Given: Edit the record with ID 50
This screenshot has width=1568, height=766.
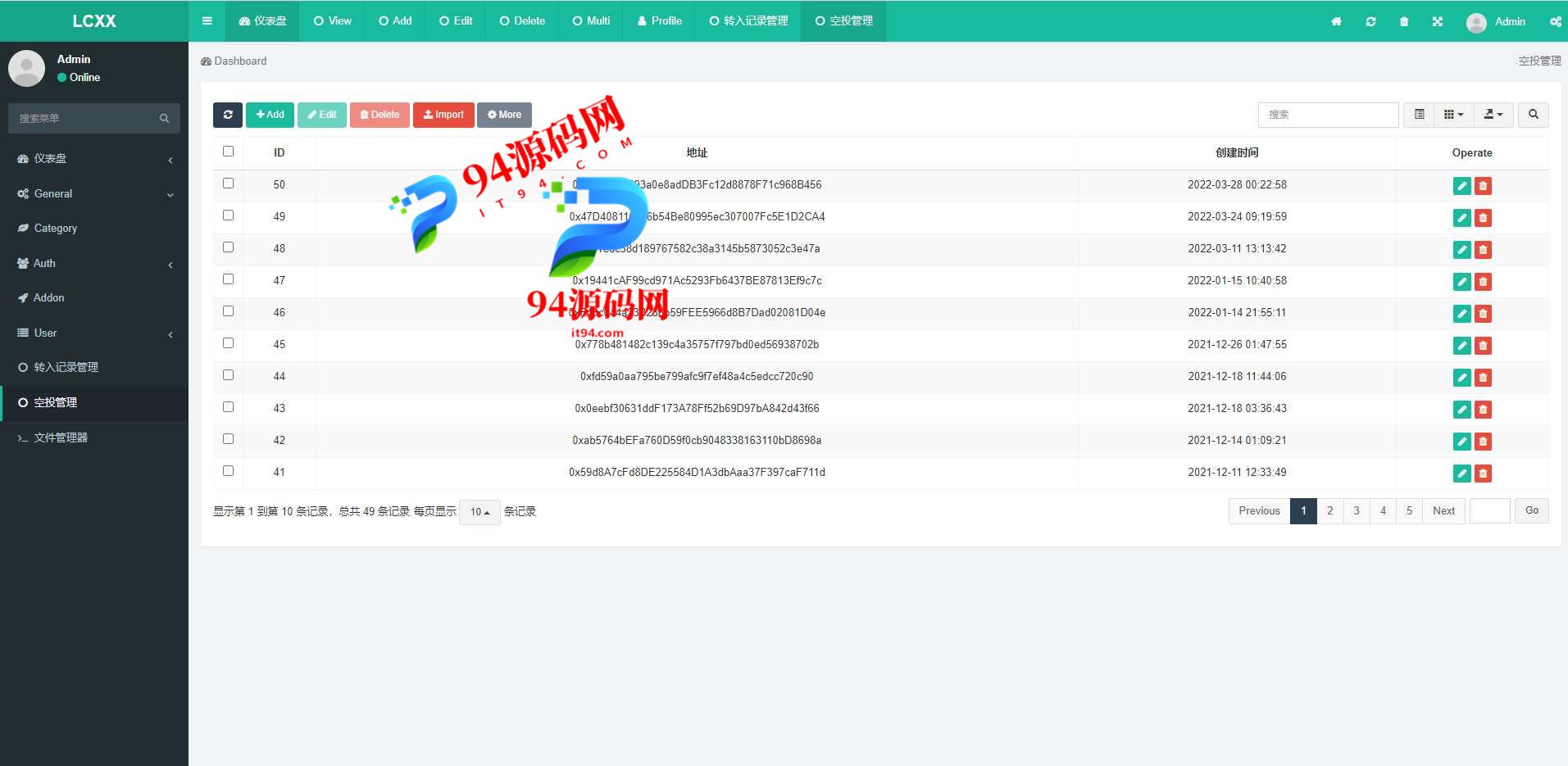Looking at the screenshot, I should 1461,186.
